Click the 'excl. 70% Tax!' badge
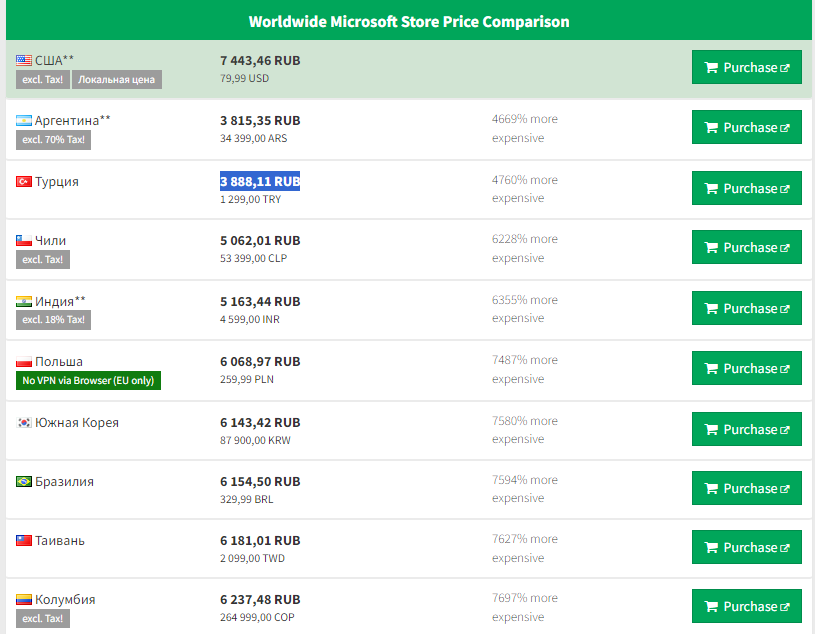This screenshot has width=815, height=634. 54,140
